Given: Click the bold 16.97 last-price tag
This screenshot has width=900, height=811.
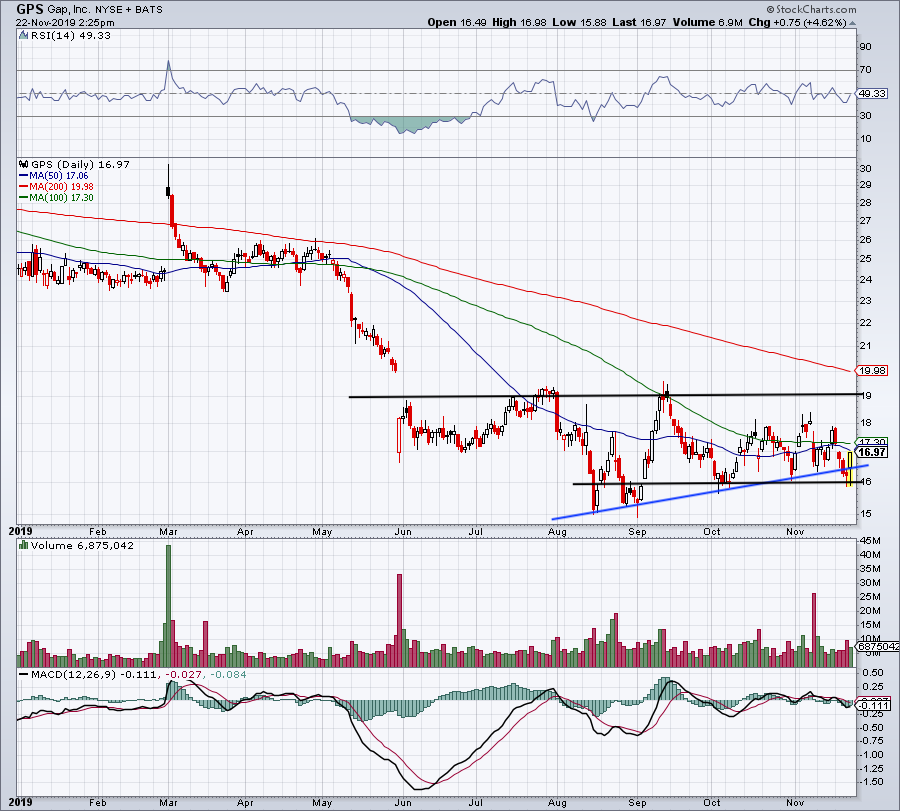Looking at the screenshot, I should coord(872,452).
